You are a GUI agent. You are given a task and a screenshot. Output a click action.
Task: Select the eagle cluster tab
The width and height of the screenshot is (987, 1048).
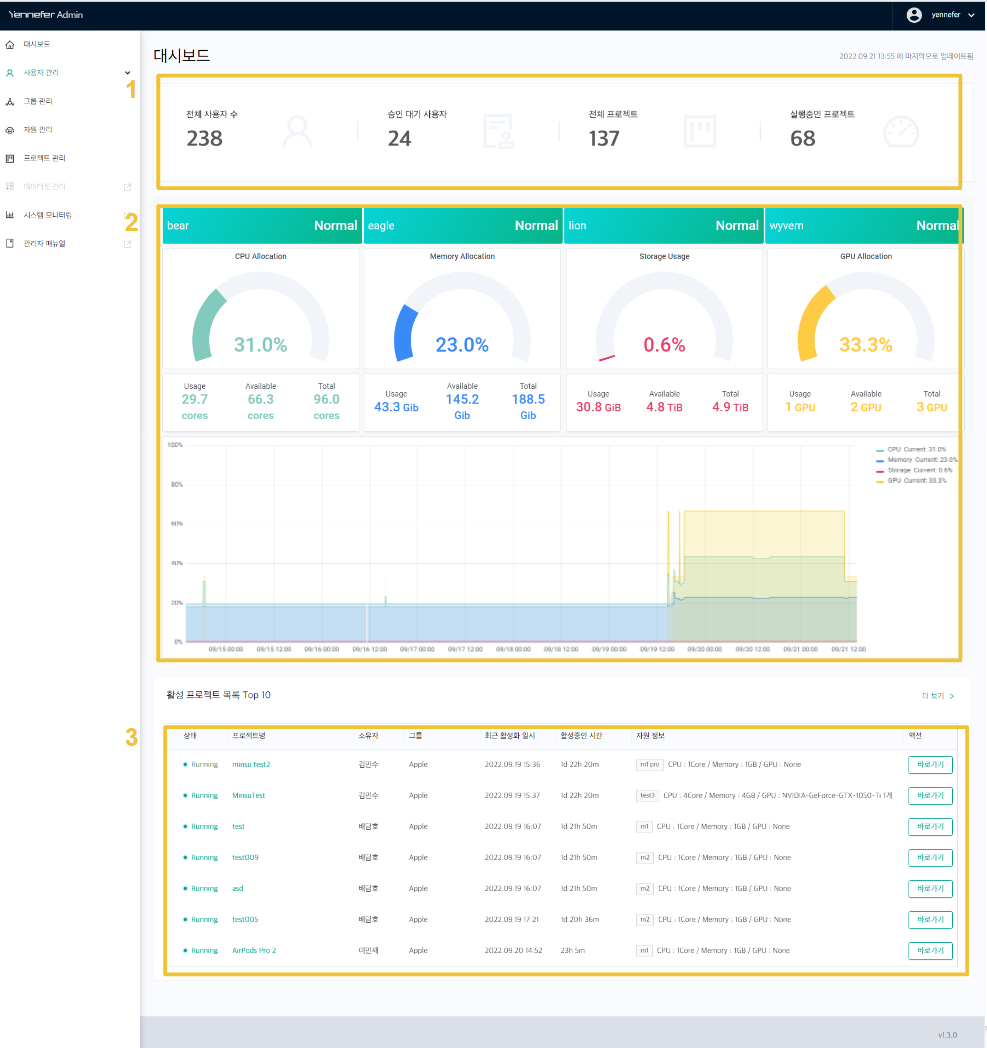pos(462,225)
